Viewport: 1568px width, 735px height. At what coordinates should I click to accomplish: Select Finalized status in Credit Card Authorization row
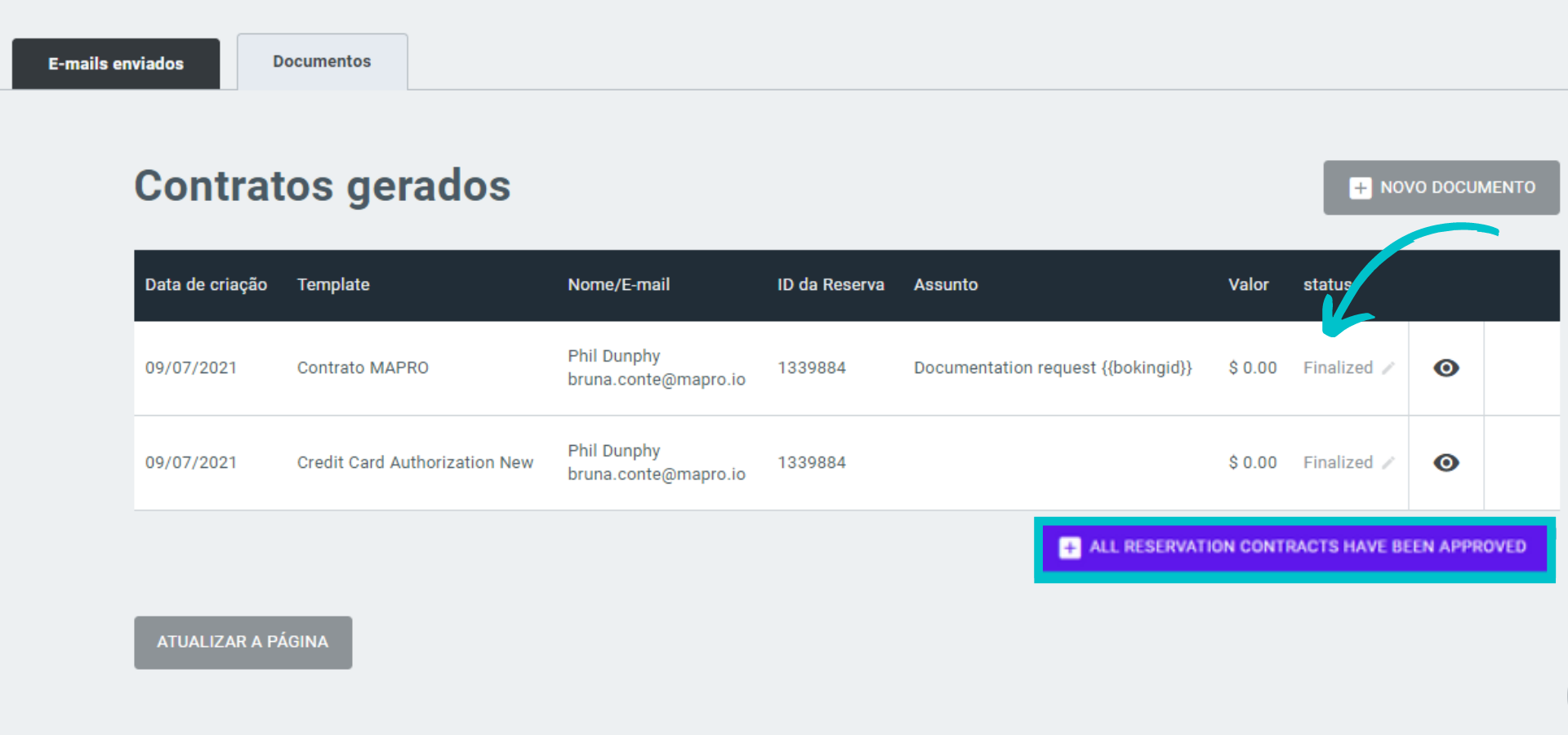click(x=1338, y=463)
